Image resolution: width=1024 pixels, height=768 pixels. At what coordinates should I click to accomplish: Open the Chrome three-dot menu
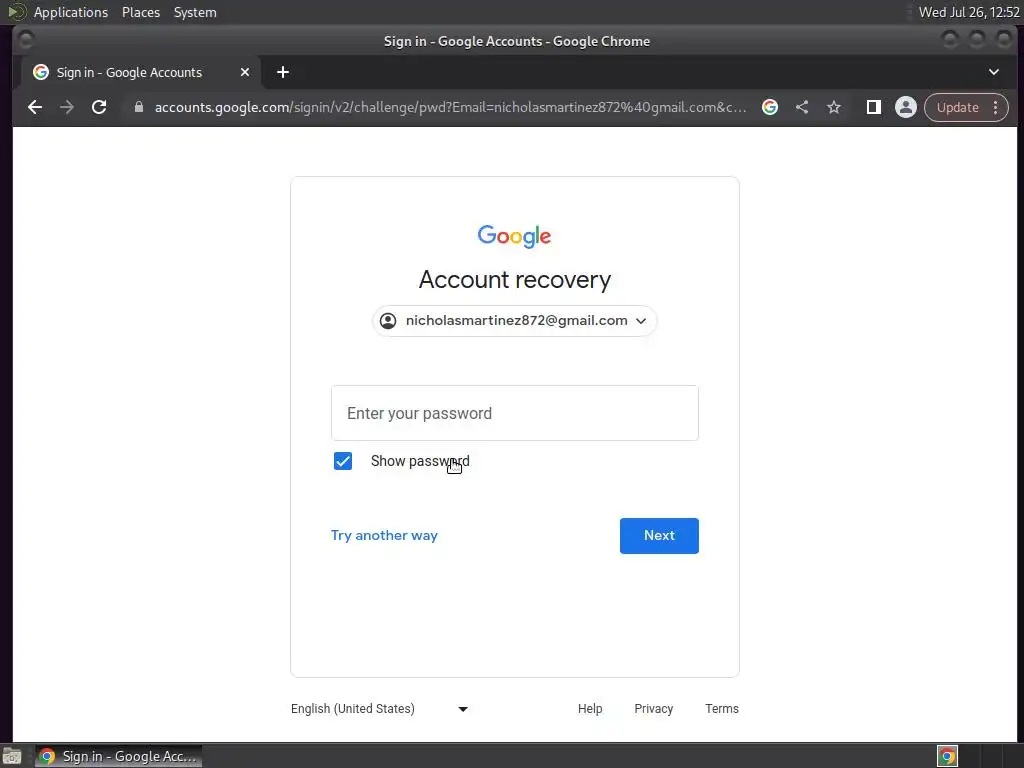[995, 107]
